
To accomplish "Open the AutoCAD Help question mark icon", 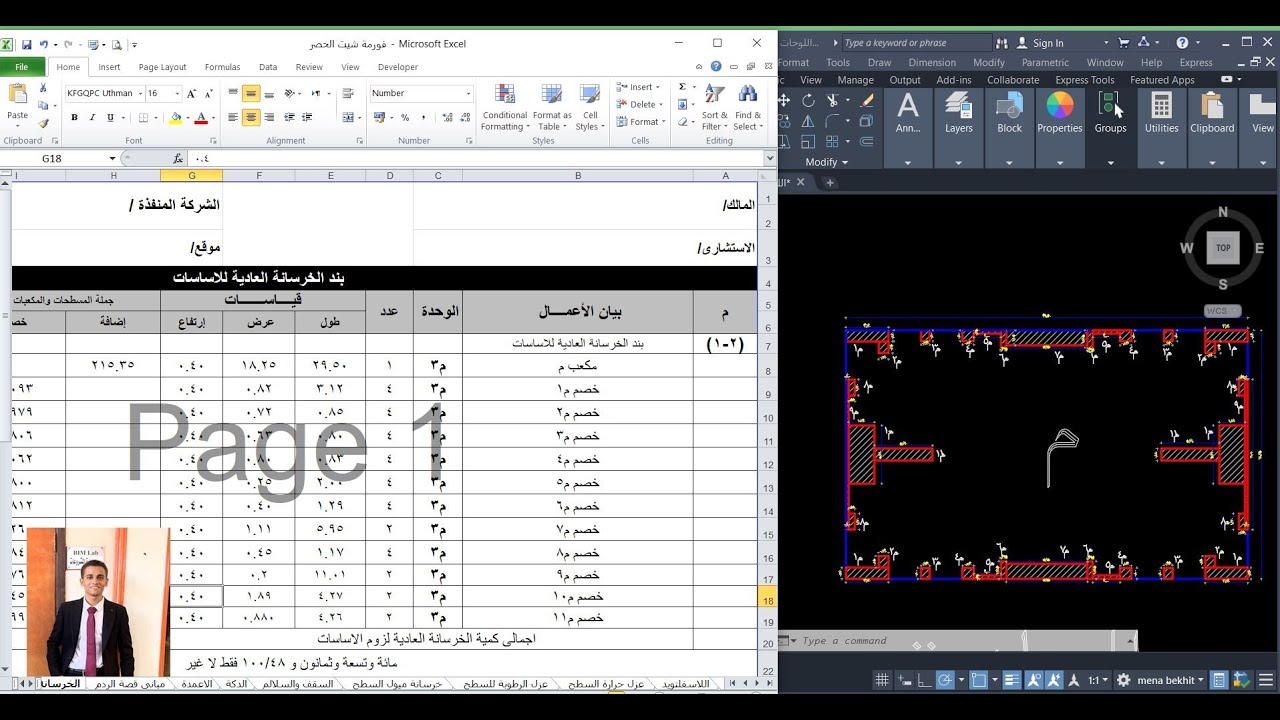I will [1182, 43].
